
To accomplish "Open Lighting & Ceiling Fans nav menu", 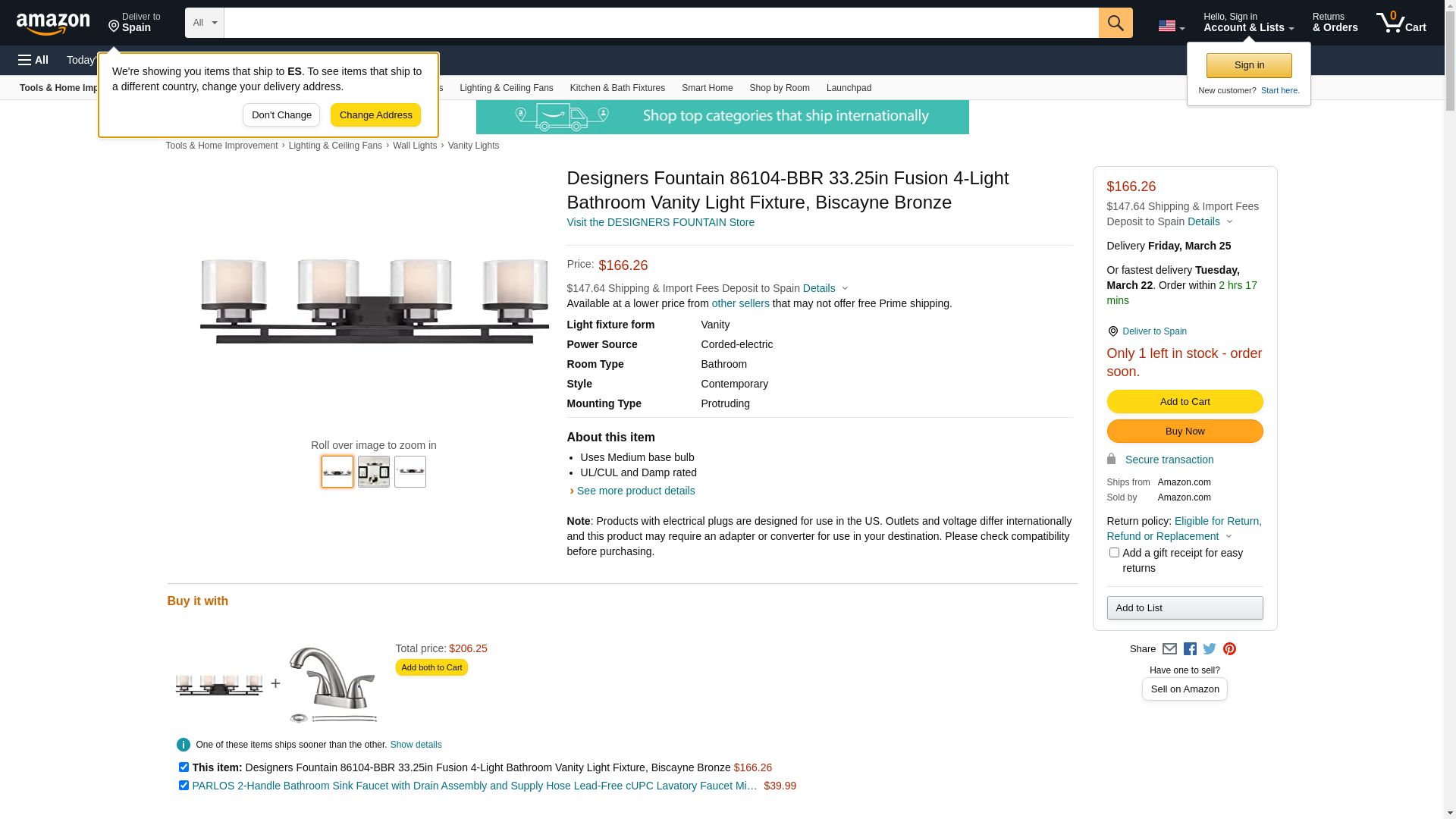I will pos(506,88).
